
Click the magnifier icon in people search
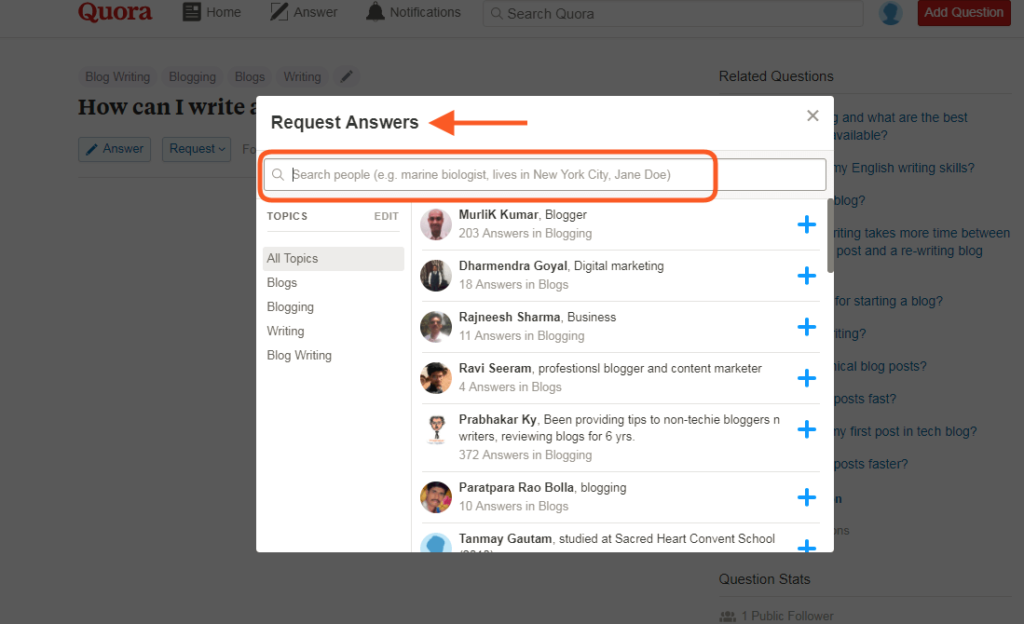278,175
